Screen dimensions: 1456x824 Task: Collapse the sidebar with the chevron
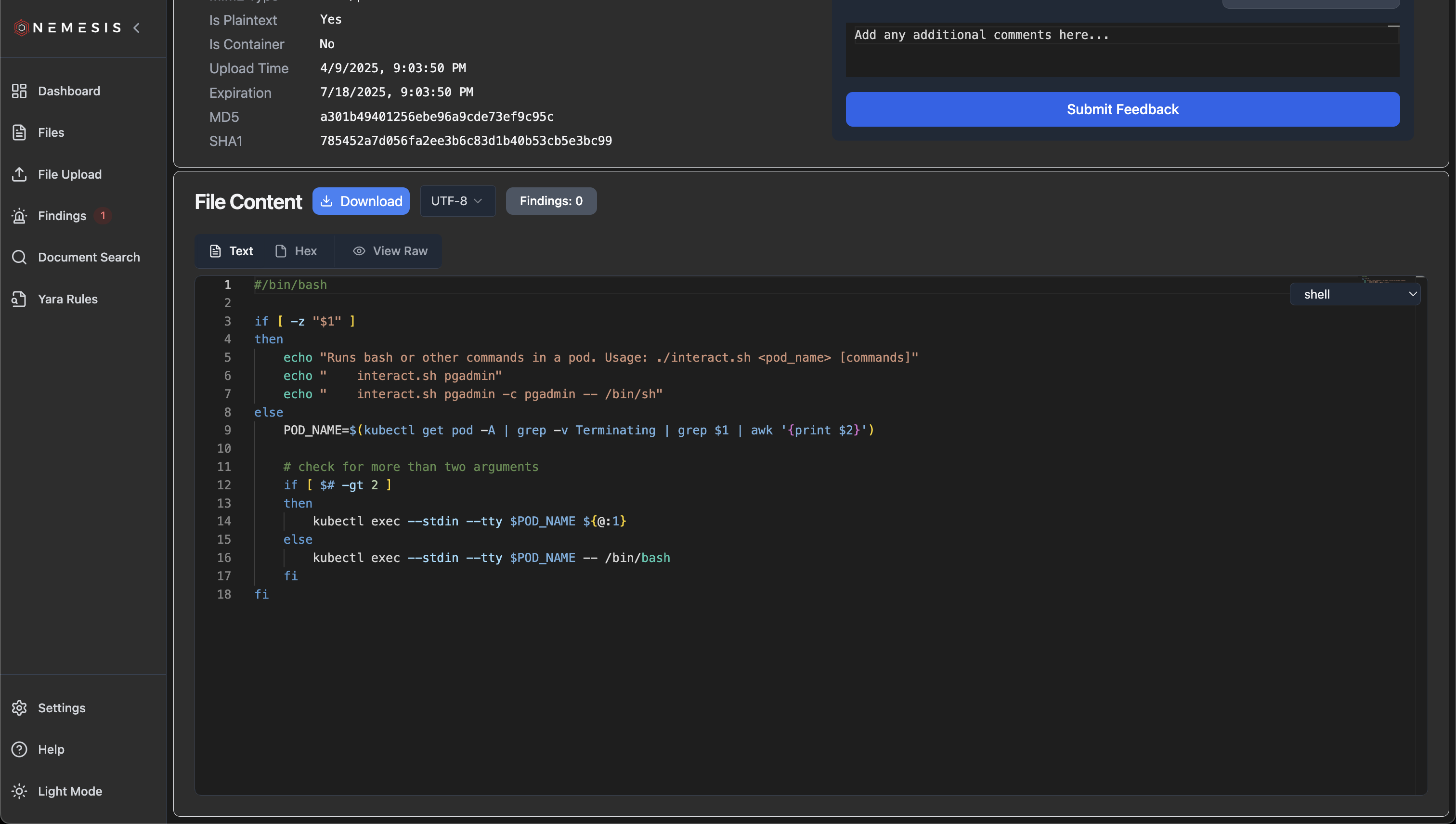pyautogui.click(x=137, y=27)
